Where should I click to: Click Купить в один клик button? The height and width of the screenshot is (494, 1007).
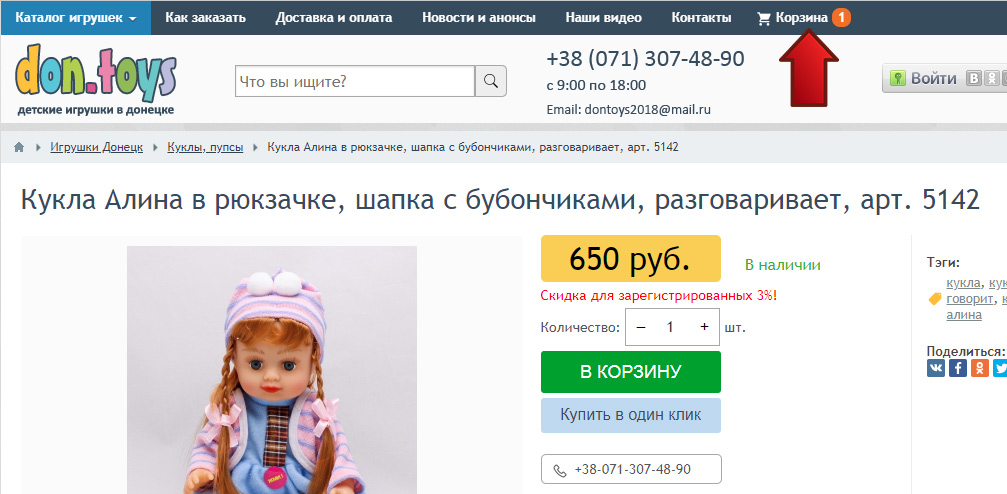pos(631,415)
